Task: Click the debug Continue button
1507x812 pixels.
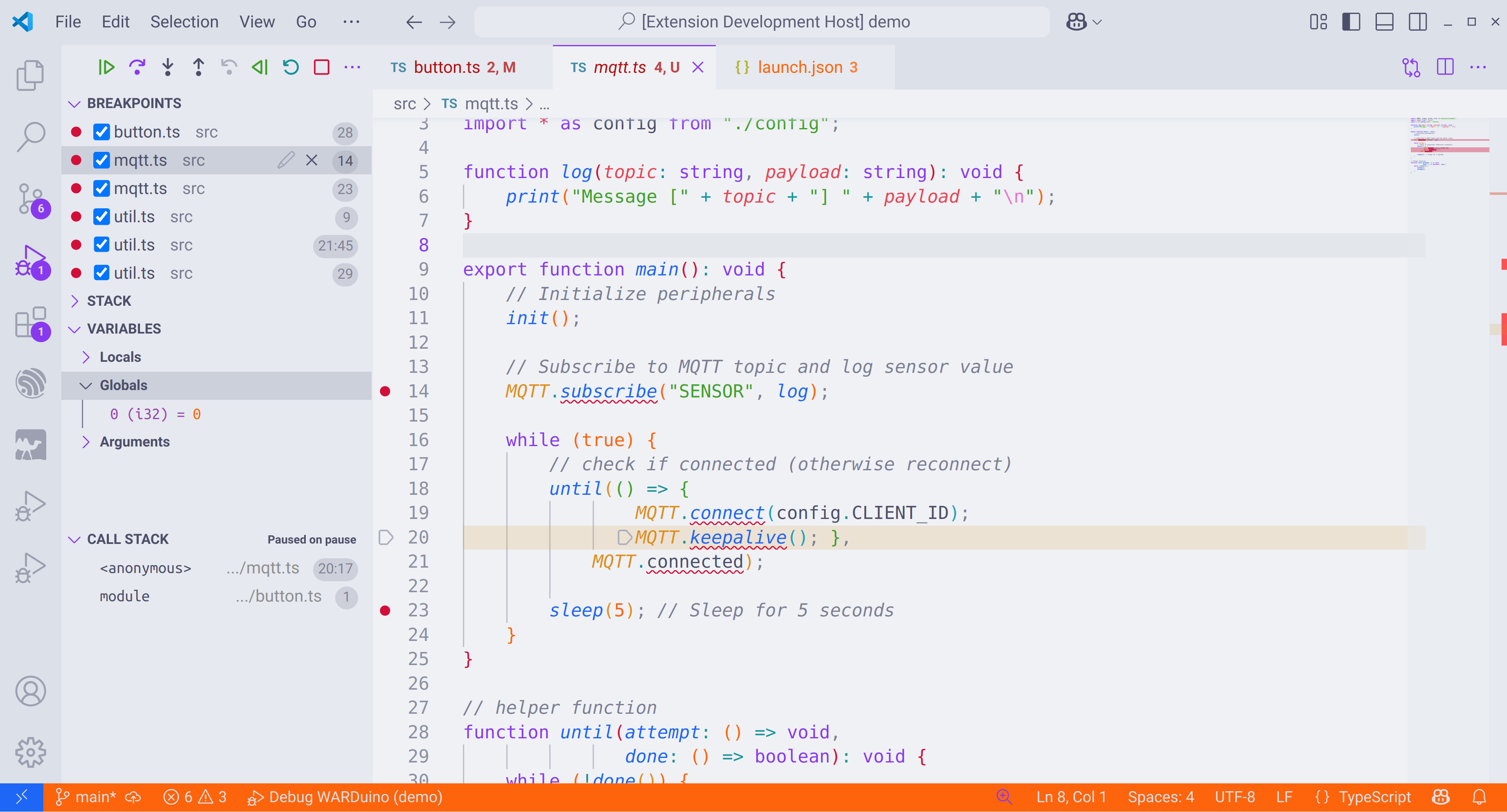Action: [106, 67]
